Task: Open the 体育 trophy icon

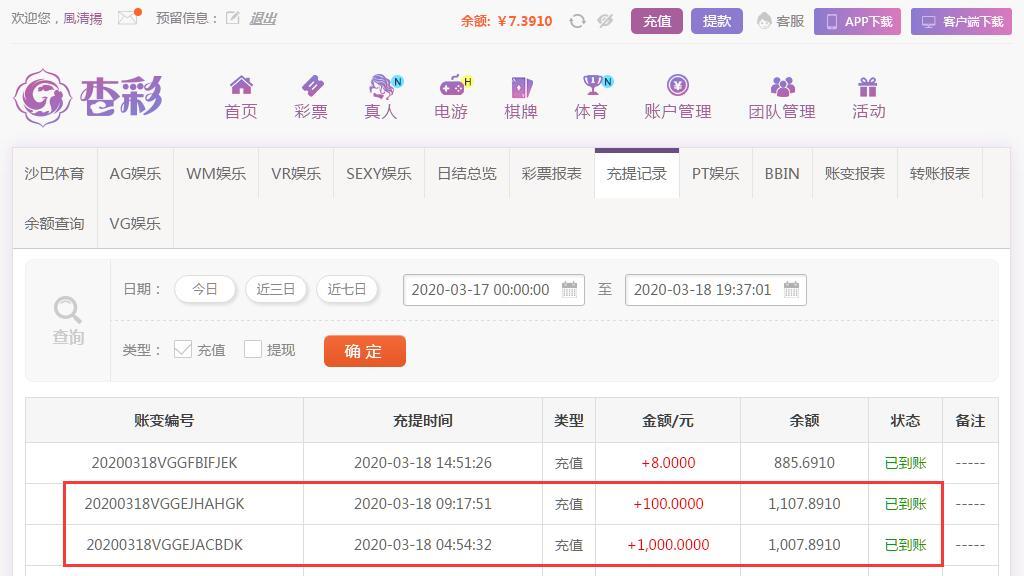Action: pos(594,85)
